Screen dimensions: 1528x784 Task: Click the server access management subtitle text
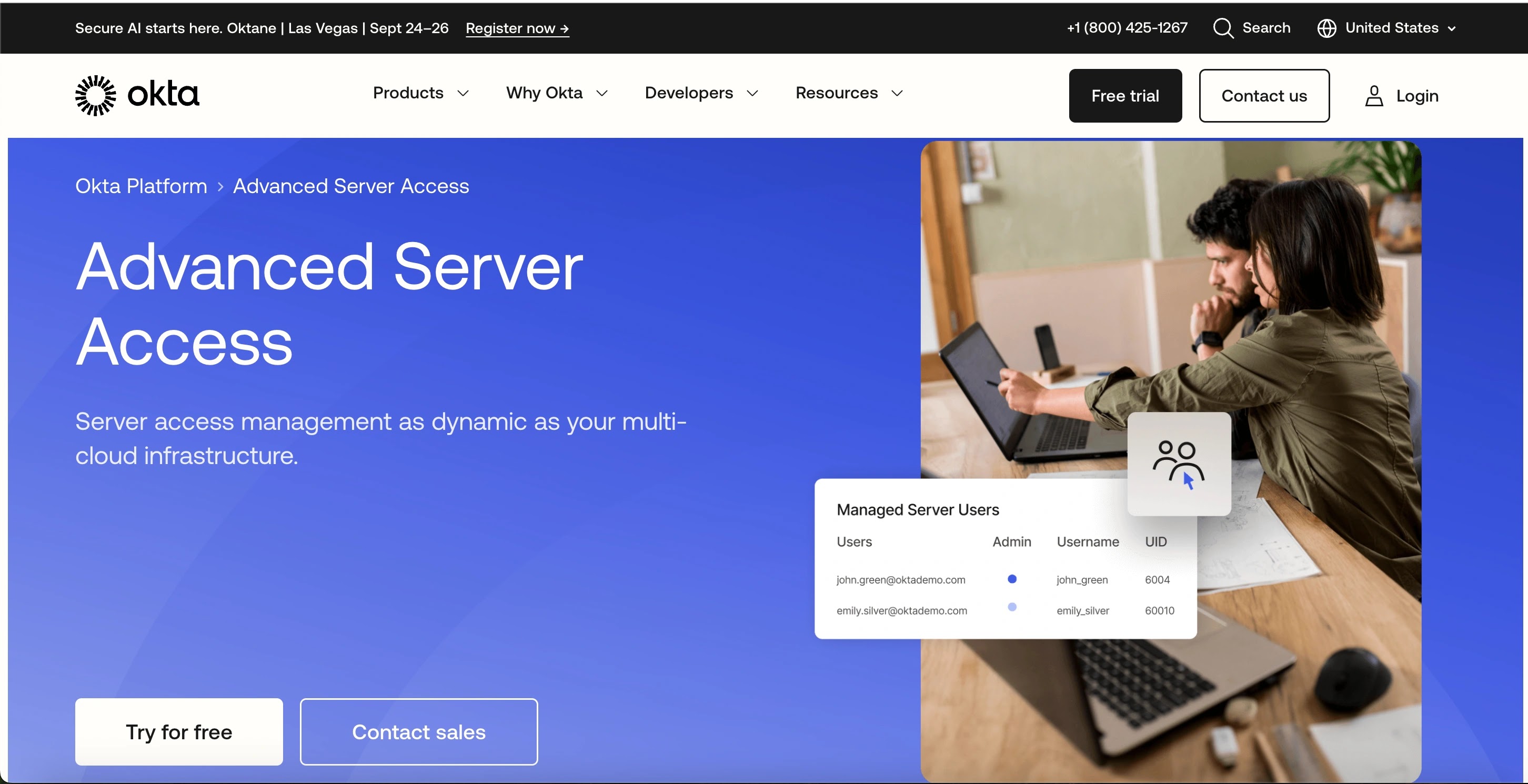click(380, 438)
